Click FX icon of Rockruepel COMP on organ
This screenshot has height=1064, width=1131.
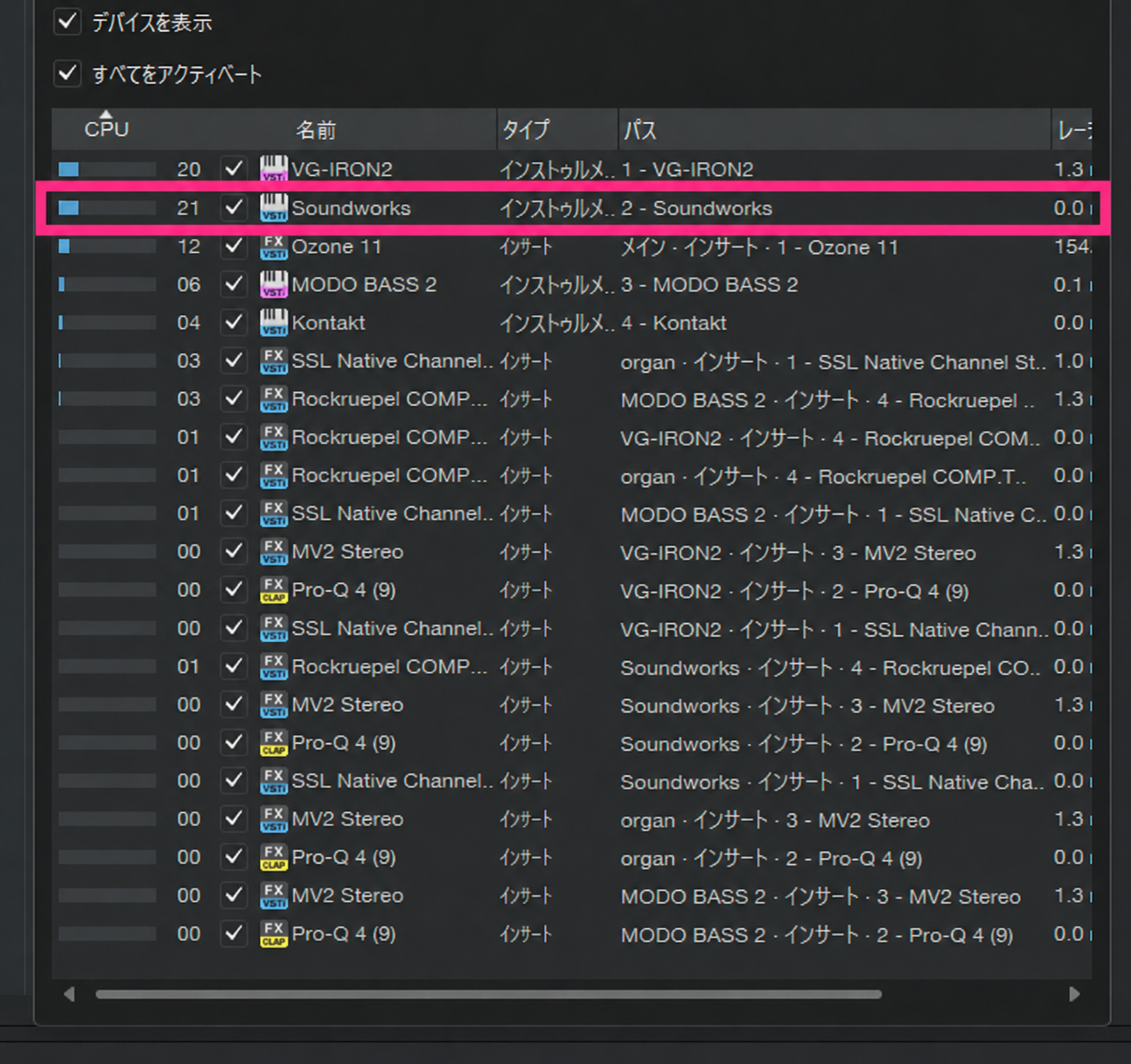click(274, 475)
